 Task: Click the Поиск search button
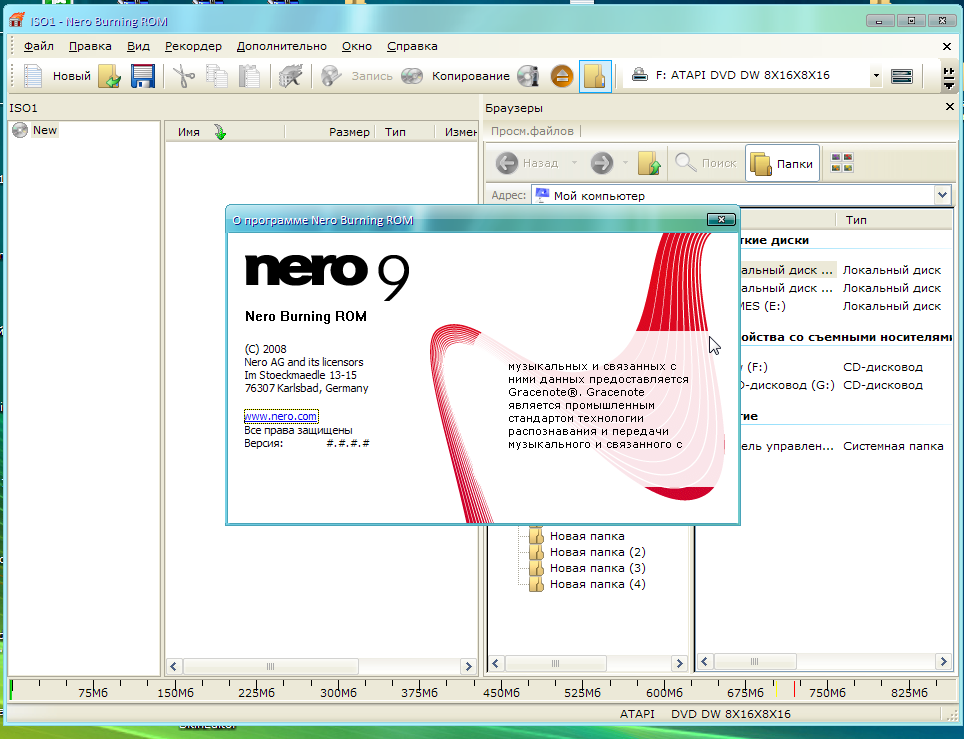706,163
